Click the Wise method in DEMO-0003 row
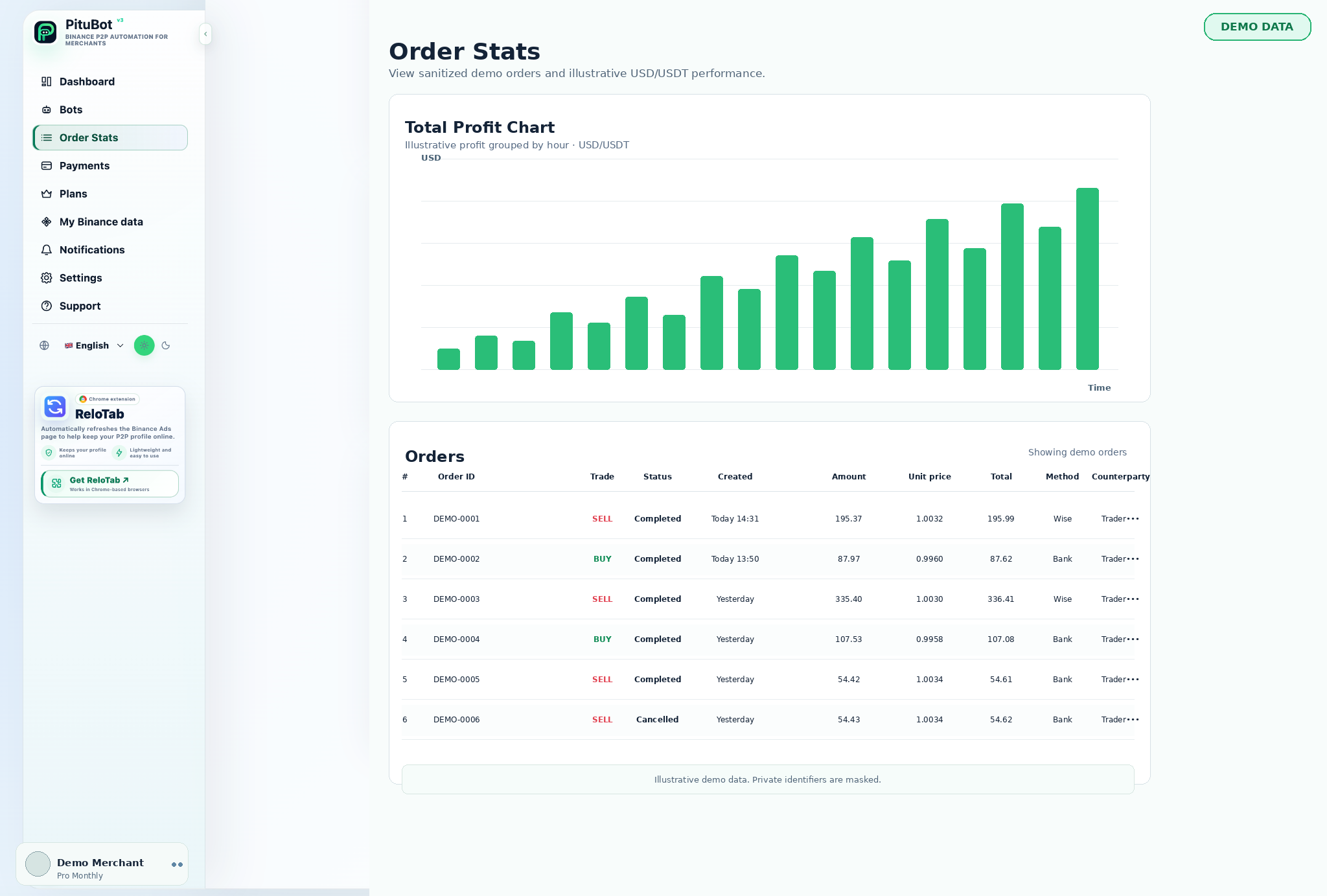1327x896 pixels. [1063, 599]
